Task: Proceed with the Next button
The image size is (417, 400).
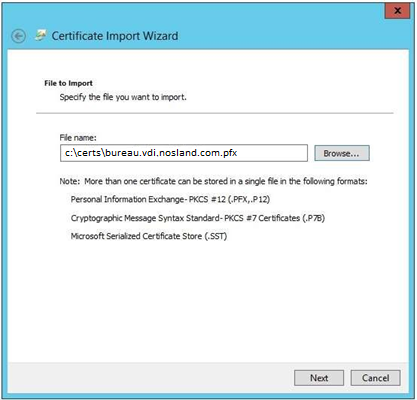Action: (x=319, y=378)
